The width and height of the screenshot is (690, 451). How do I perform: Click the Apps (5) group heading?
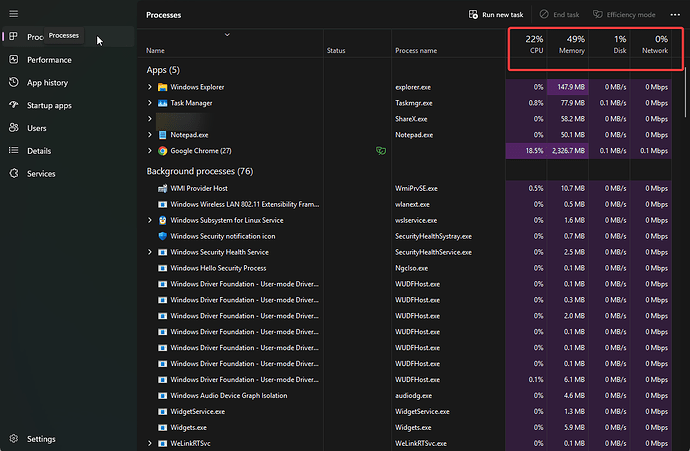coord(163,70)
